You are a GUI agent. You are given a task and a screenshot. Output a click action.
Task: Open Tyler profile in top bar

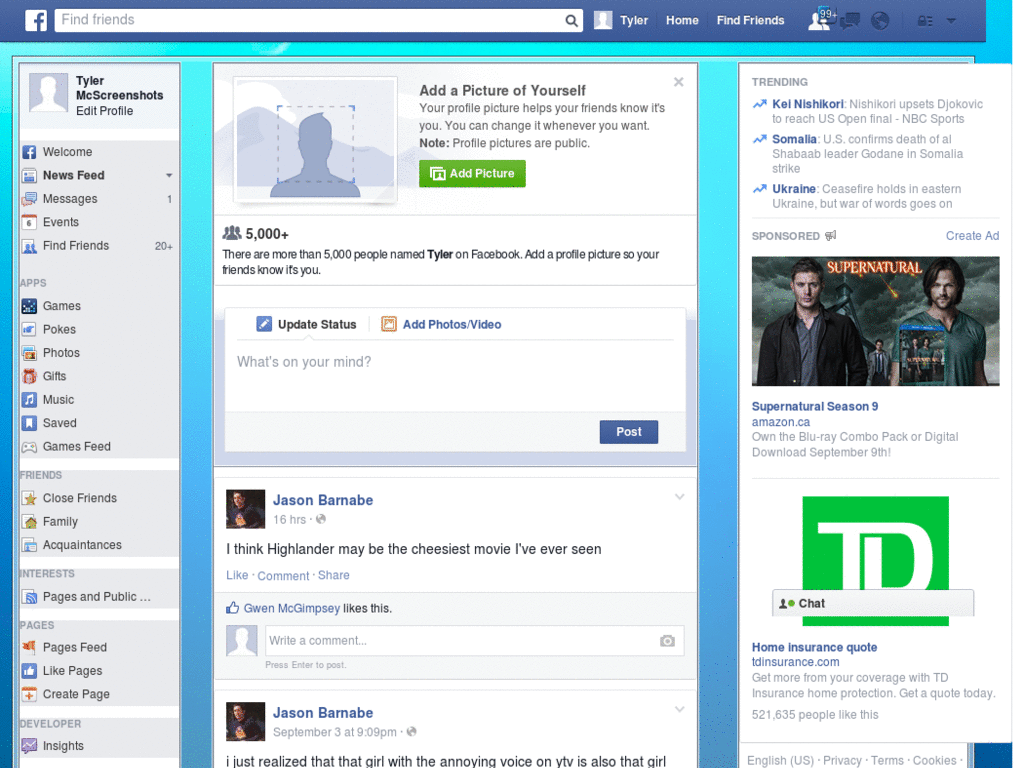coord(621,20)
